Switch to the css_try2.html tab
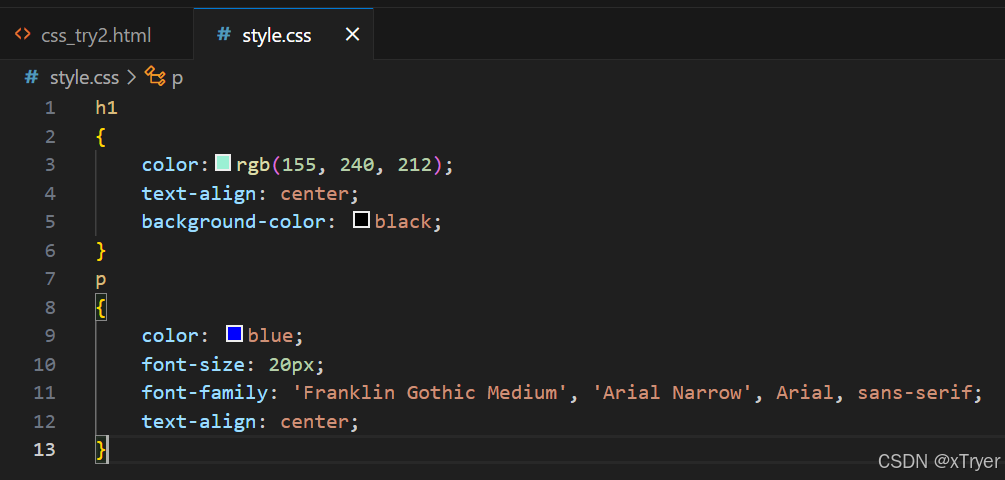This screenshot has height=480, width=1005. point(96,35)
